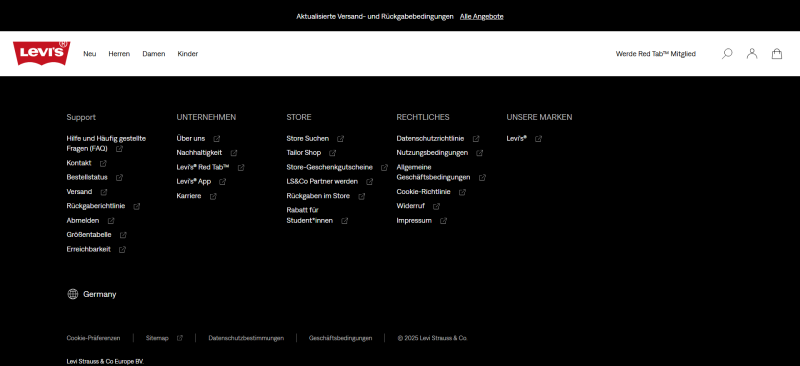Click external-link icon next to Erreichbarkeit
Image resolution: width=800 pixels, height=366 pixels.
pos(122,250)
